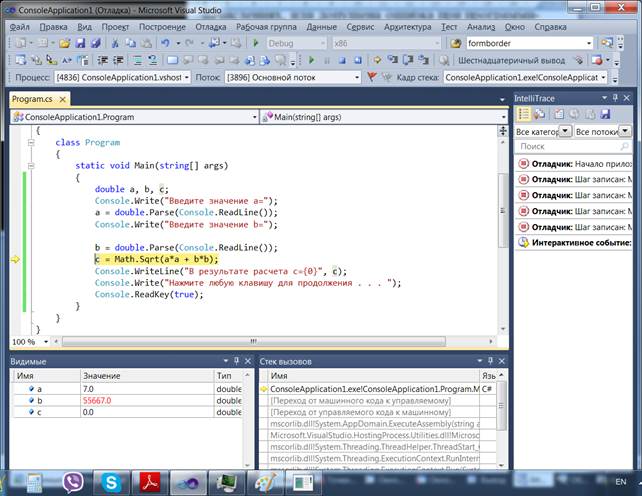
Task: Click the Visual Studio taskbar icon
Action: tap(190, 481)
